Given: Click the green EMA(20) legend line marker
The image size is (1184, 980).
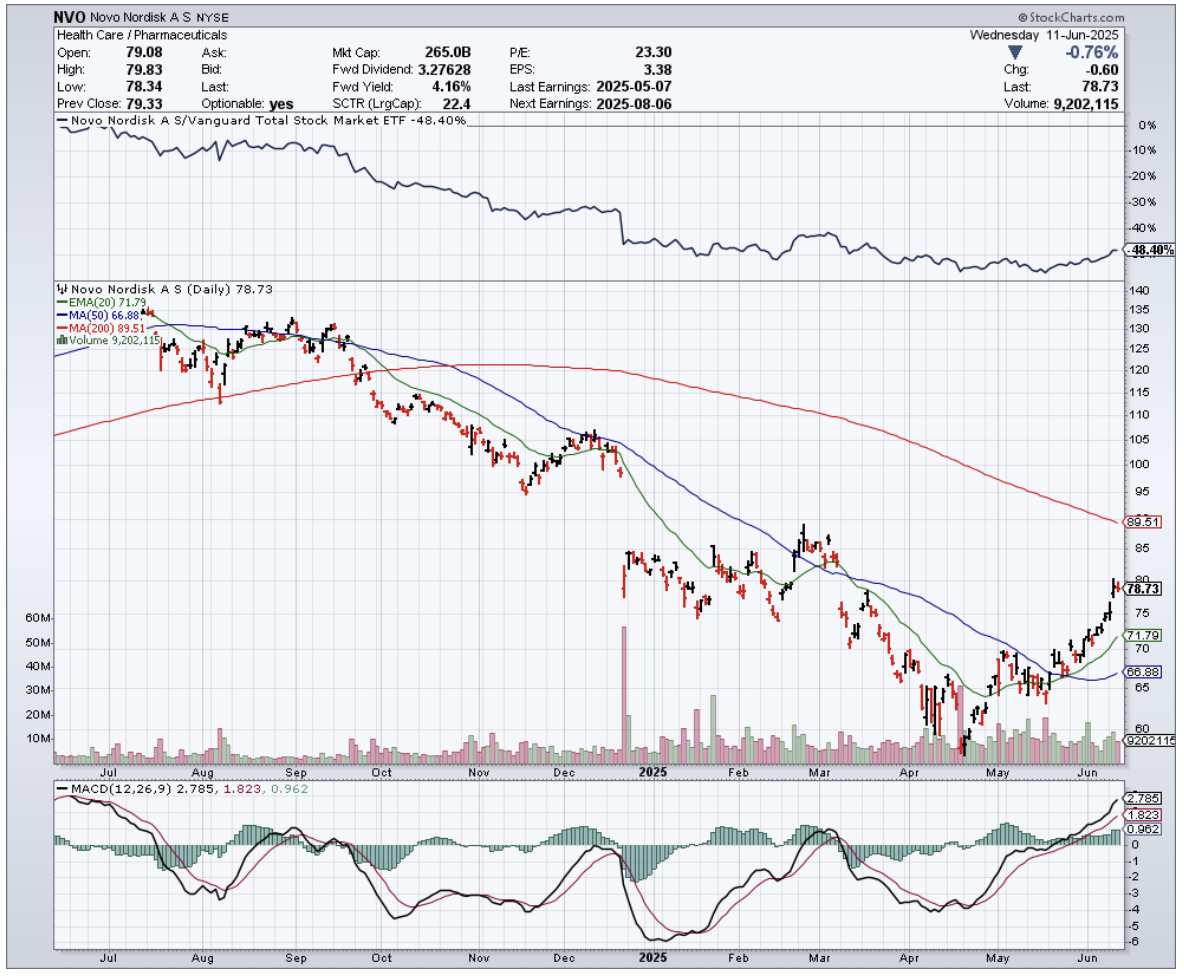Looking at the screenshot, I should click(61, 301).
